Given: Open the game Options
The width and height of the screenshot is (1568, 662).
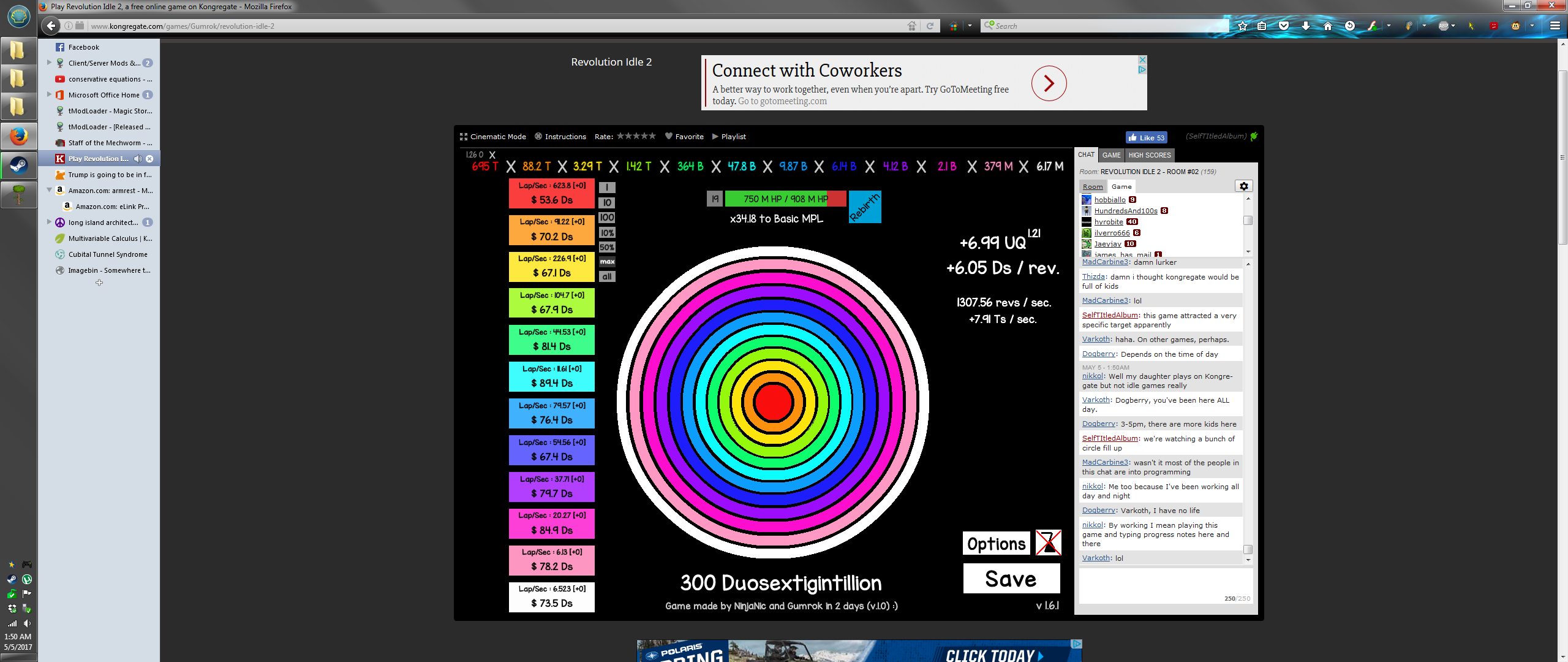Looking at the screenshot, I should (997, 544).
